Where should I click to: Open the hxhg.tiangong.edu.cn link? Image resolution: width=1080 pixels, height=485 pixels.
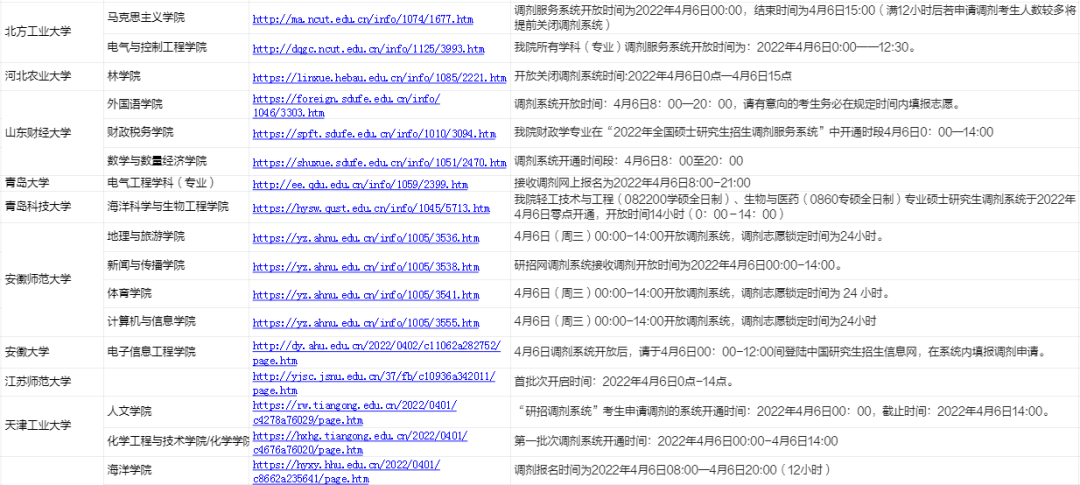click(360, 442)
